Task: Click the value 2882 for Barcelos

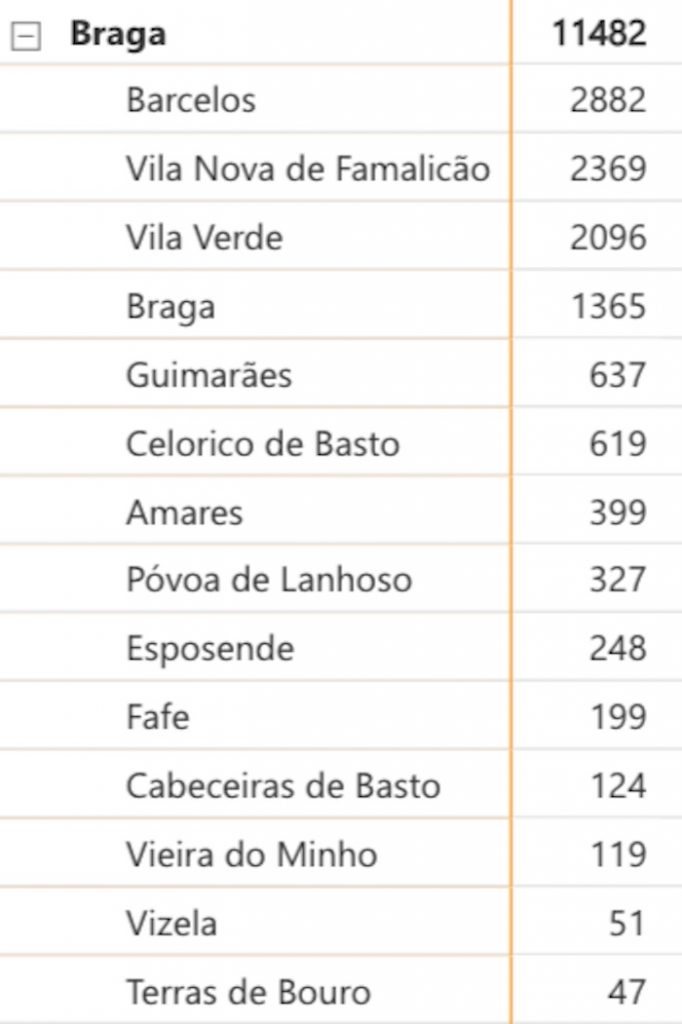Action: click(608, 100)
